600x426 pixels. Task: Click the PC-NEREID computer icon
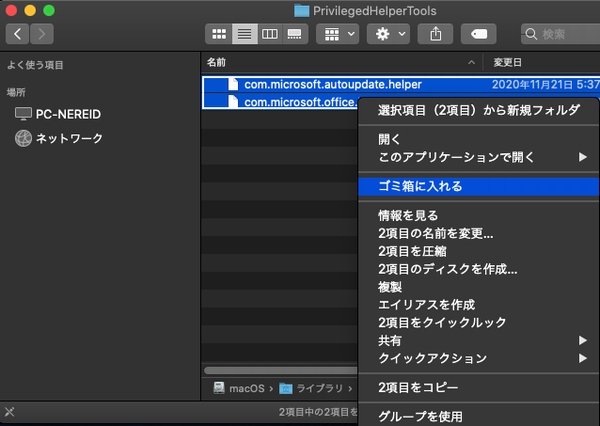point(23,114)
